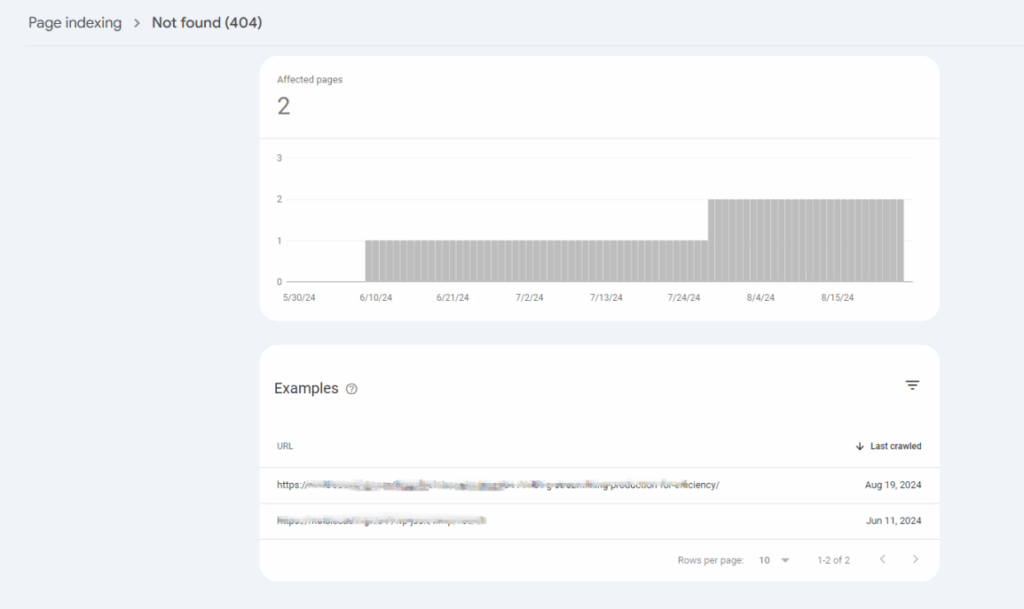Go to the previous page of results
This screenshot has width=1024, height=609.
tap(882, 559)
